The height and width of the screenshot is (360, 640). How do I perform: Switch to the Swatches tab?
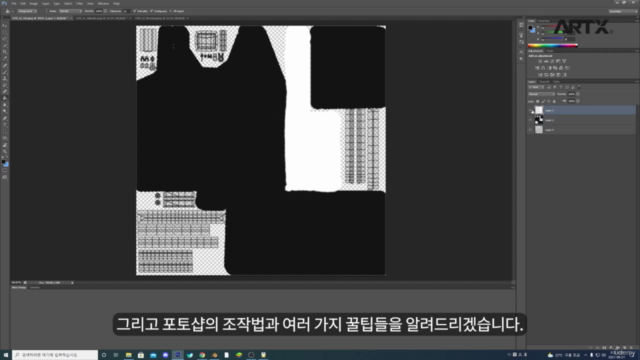tap(543, 21)
